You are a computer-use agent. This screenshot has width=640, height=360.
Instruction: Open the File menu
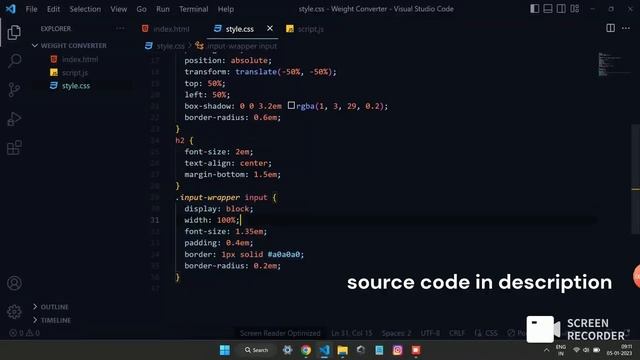(x=31, y=9)
